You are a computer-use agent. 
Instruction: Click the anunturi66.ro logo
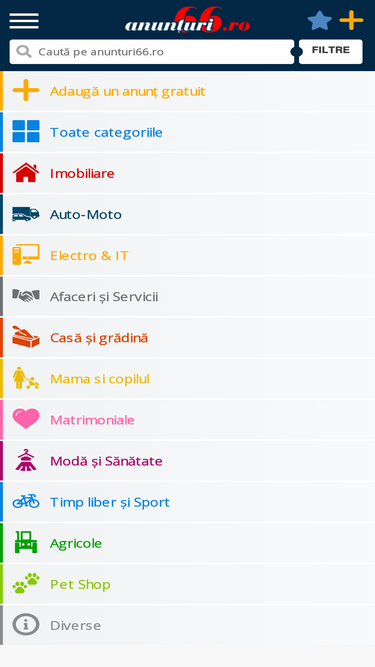(188, 20)
